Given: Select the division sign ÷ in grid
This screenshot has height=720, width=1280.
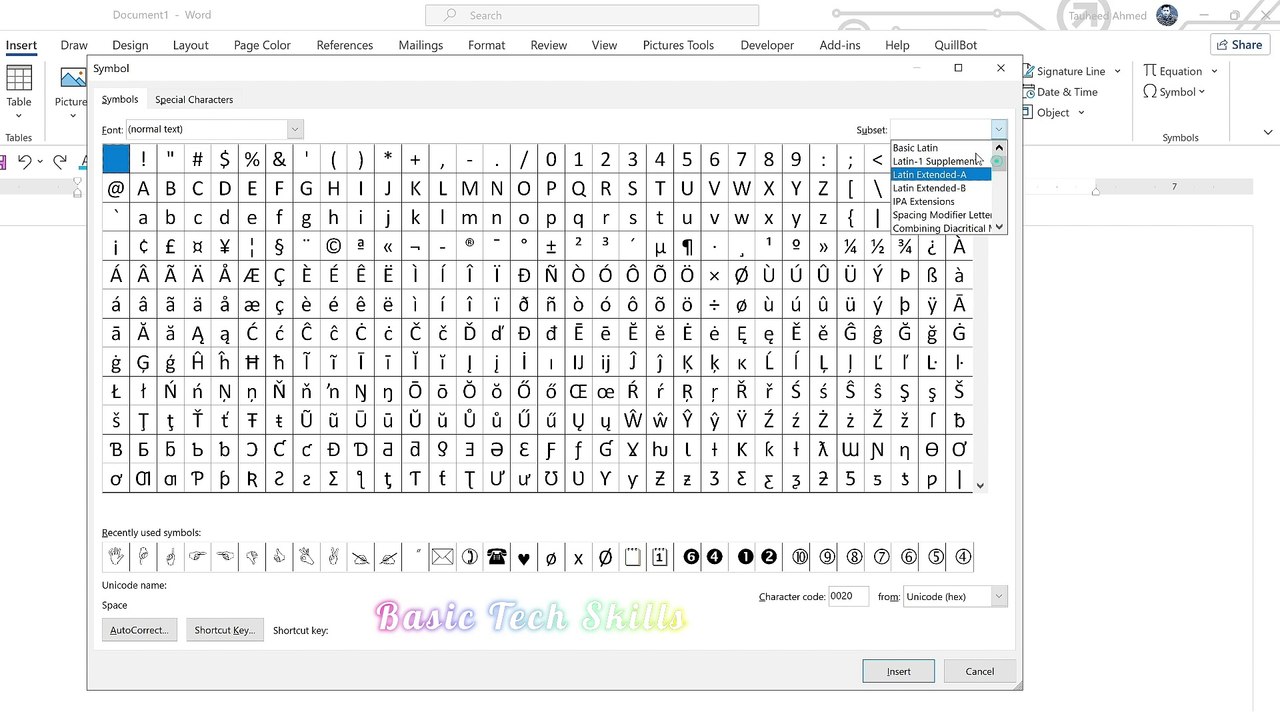Looking at the screenshot, I should click(x=714, y=304).
